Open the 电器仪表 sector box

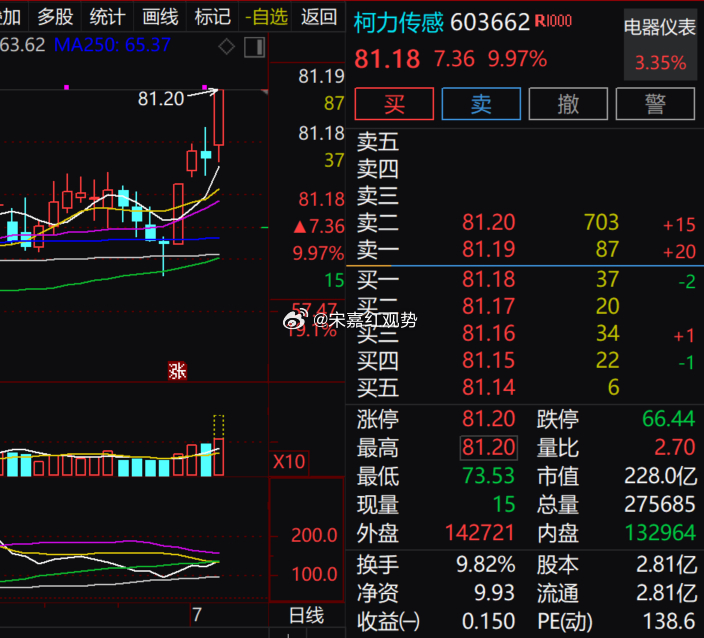[660, 44]
